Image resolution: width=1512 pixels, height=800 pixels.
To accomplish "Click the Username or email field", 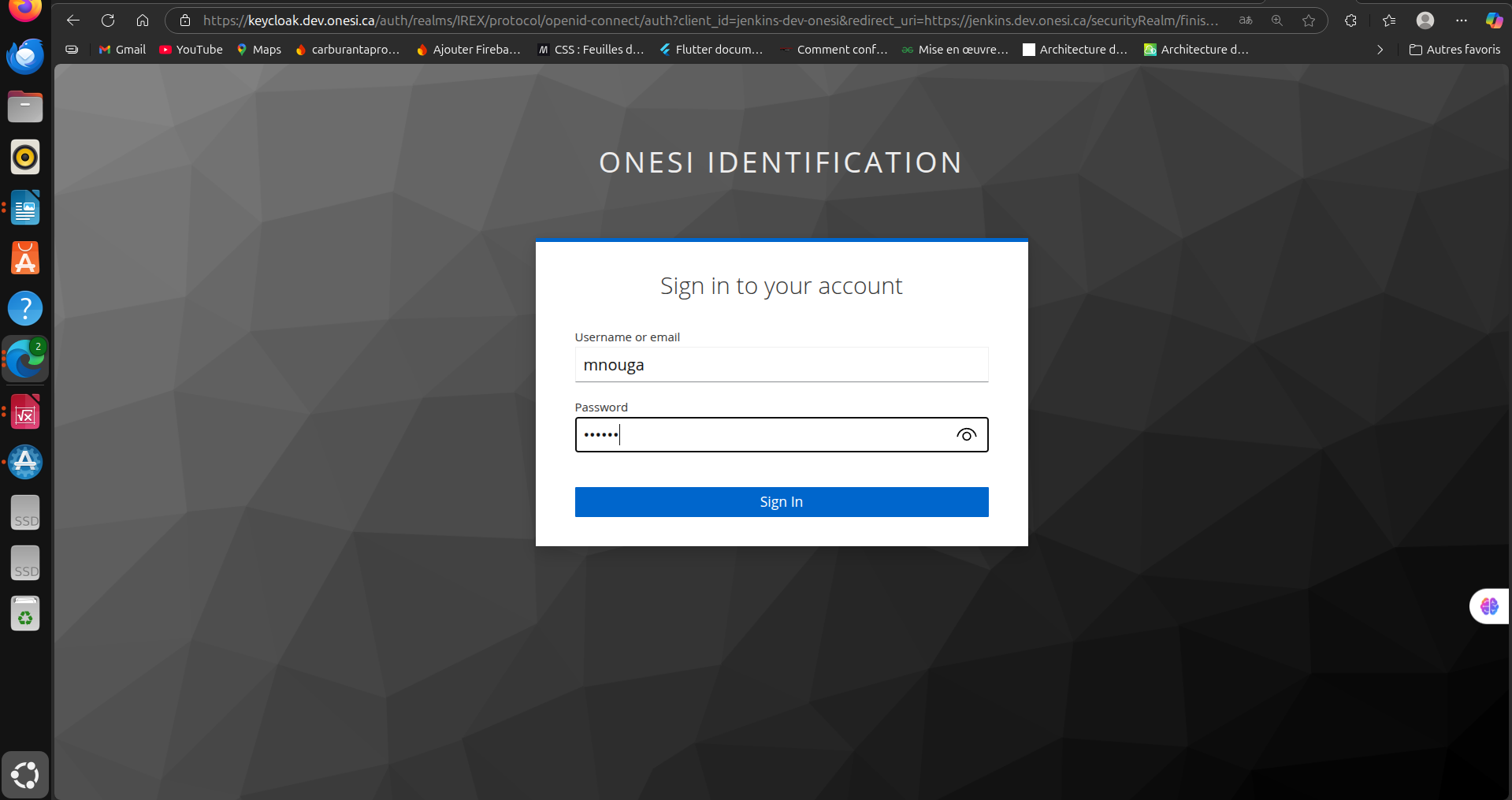I will 782,365.
